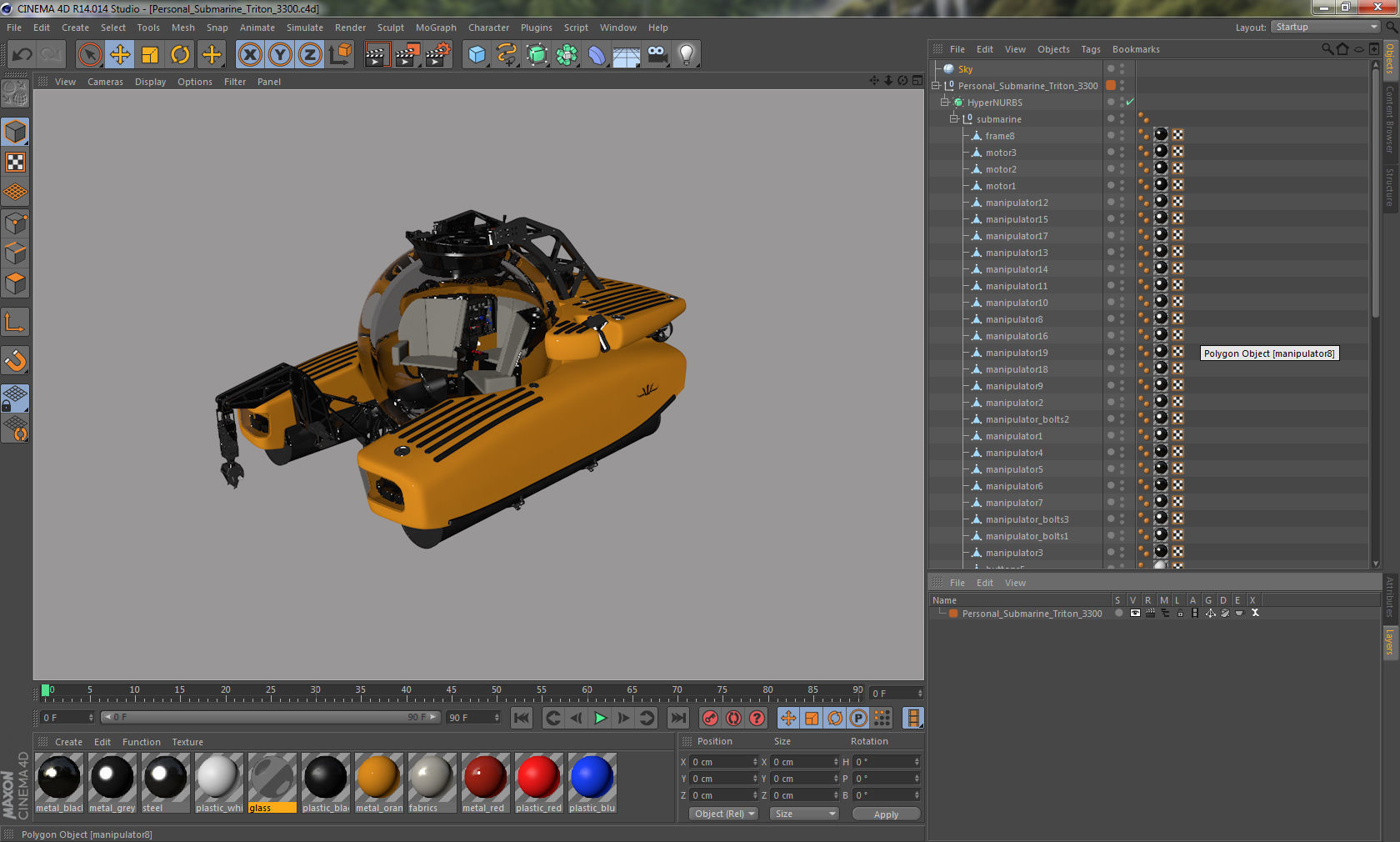The width and height of the screenshot is (1400, 842).
Task: Activate the Scale tool
Action: (150, 55)
